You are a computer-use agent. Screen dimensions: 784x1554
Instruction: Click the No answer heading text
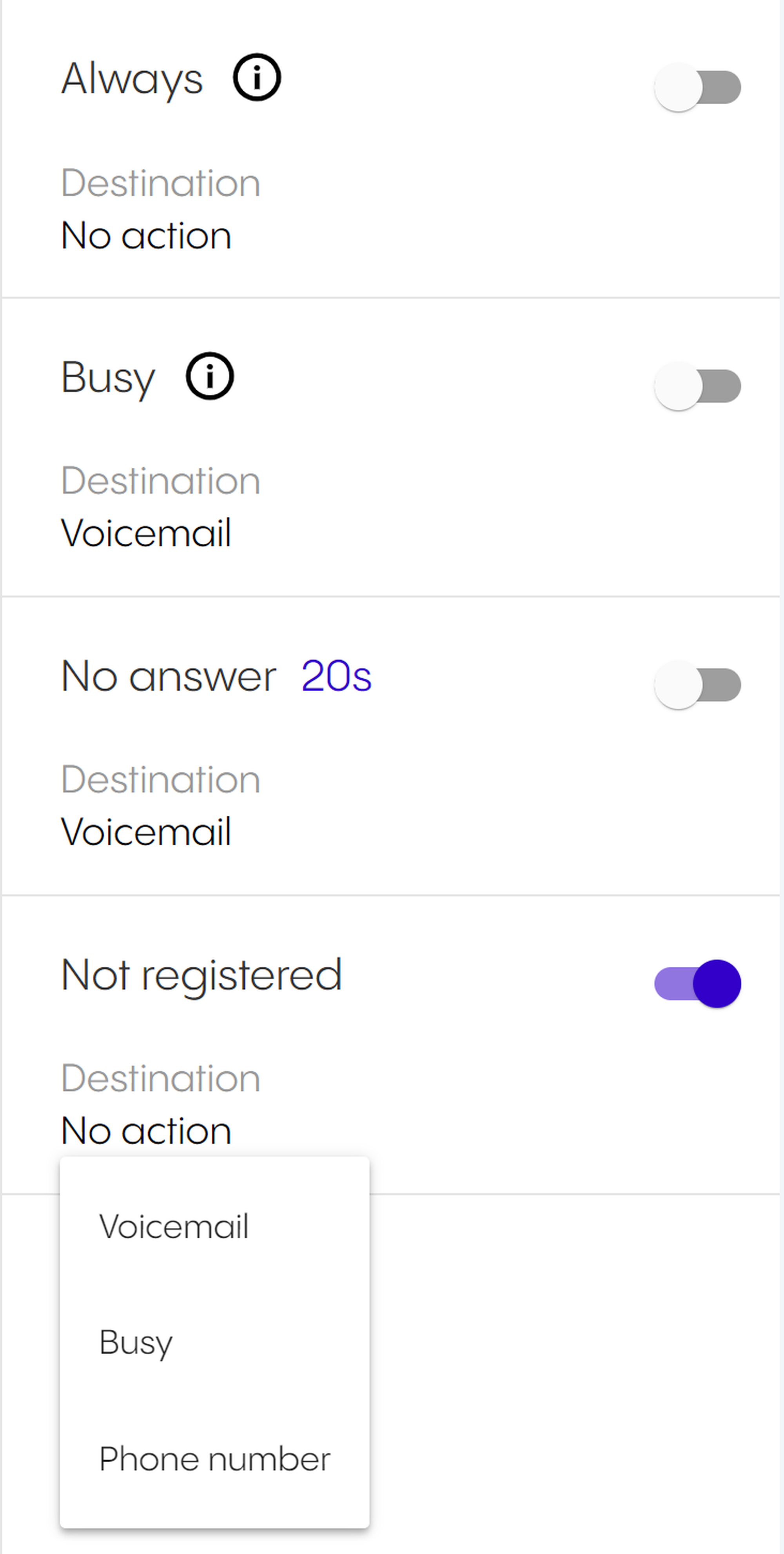click(169, 676)
